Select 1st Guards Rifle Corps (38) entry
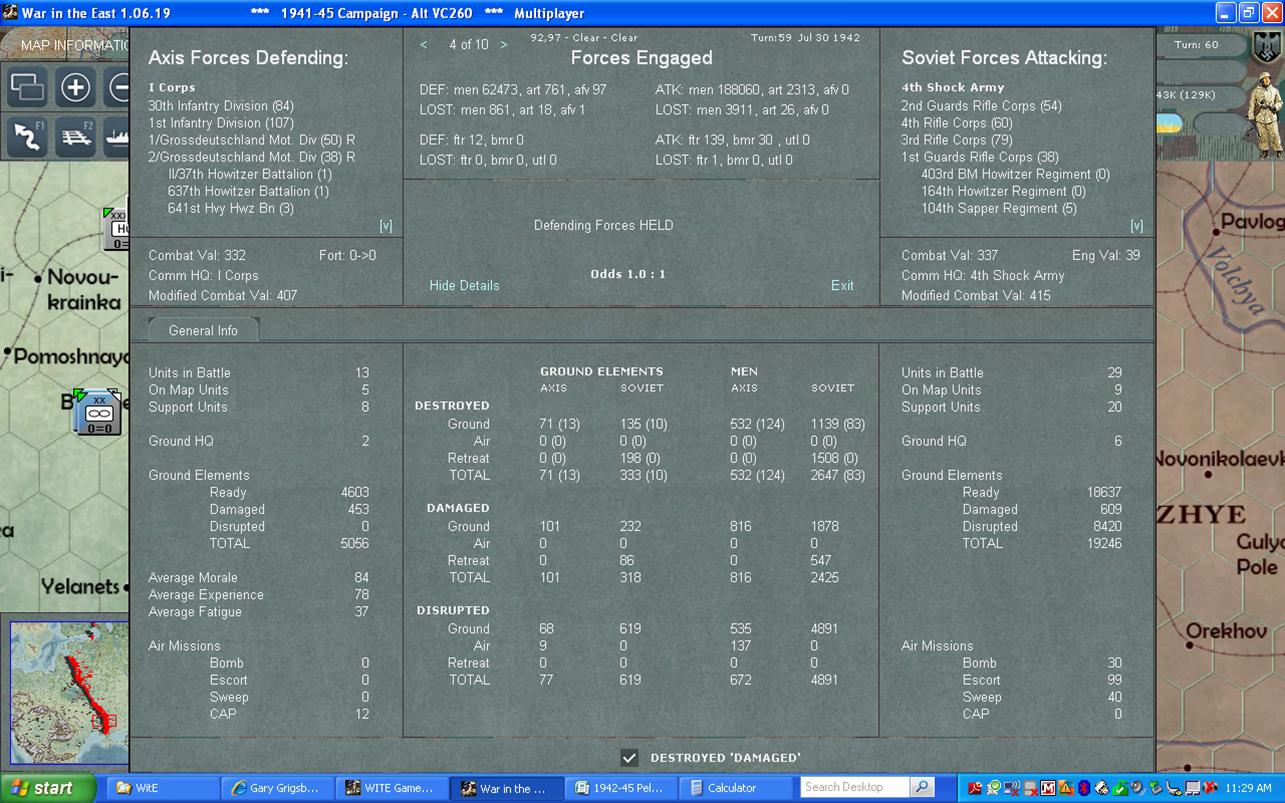 pos(980,157)
